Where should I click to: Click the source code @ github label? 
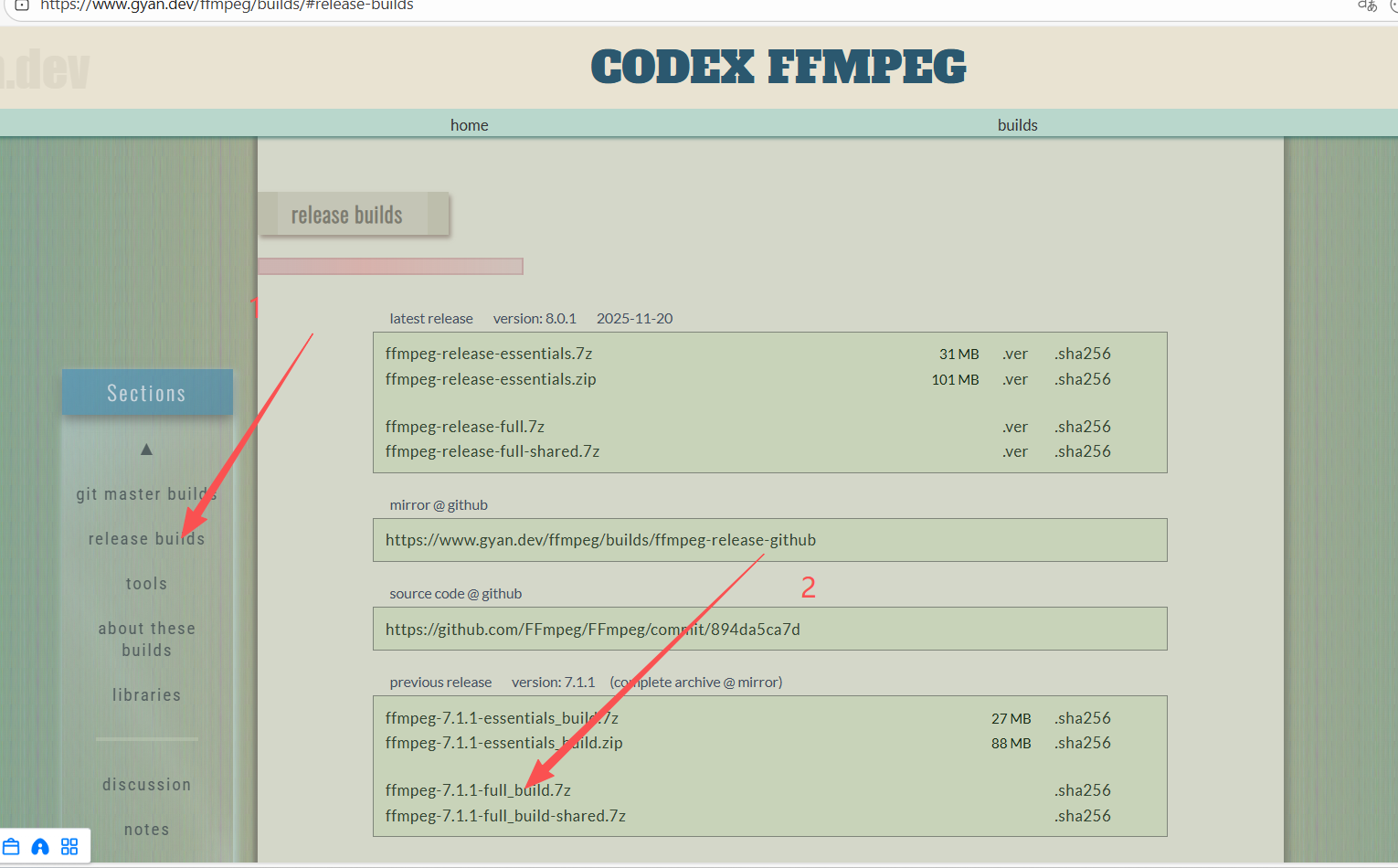[x=456, y=594]
